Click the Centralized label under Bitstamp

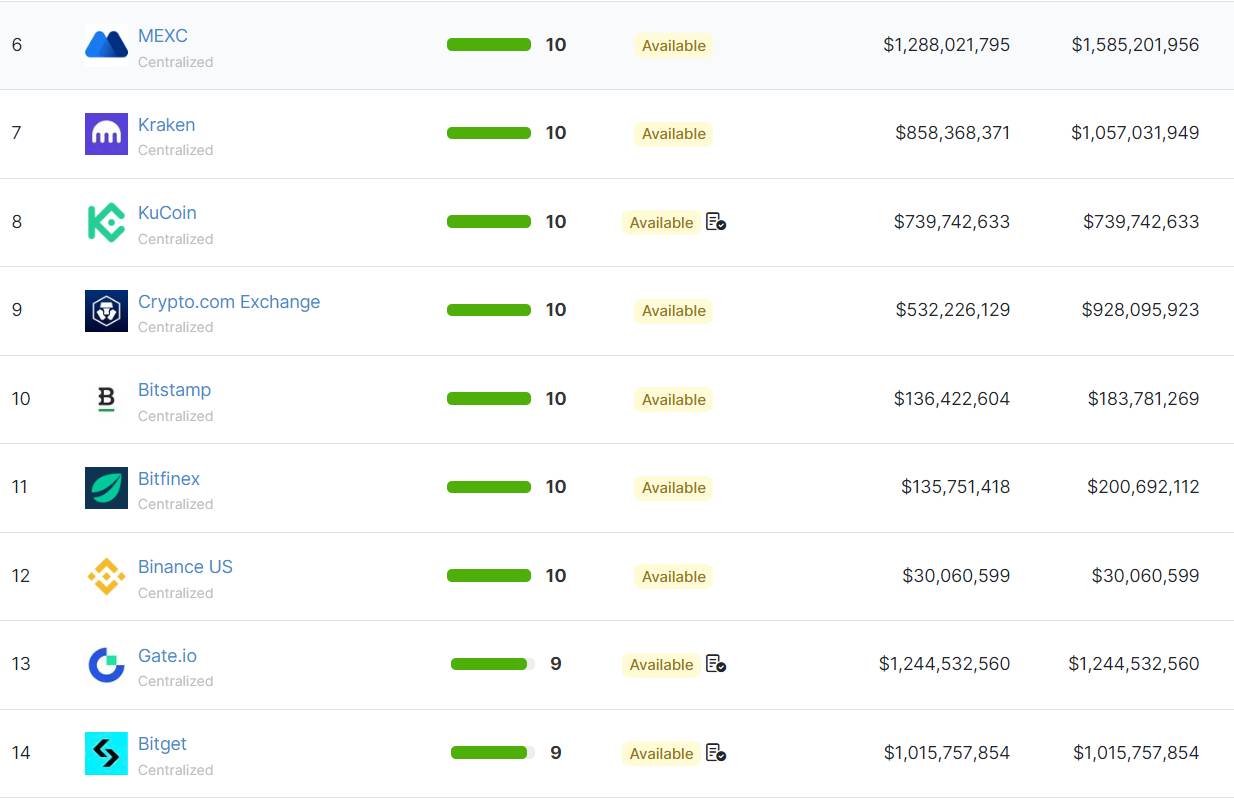point(176,416)
